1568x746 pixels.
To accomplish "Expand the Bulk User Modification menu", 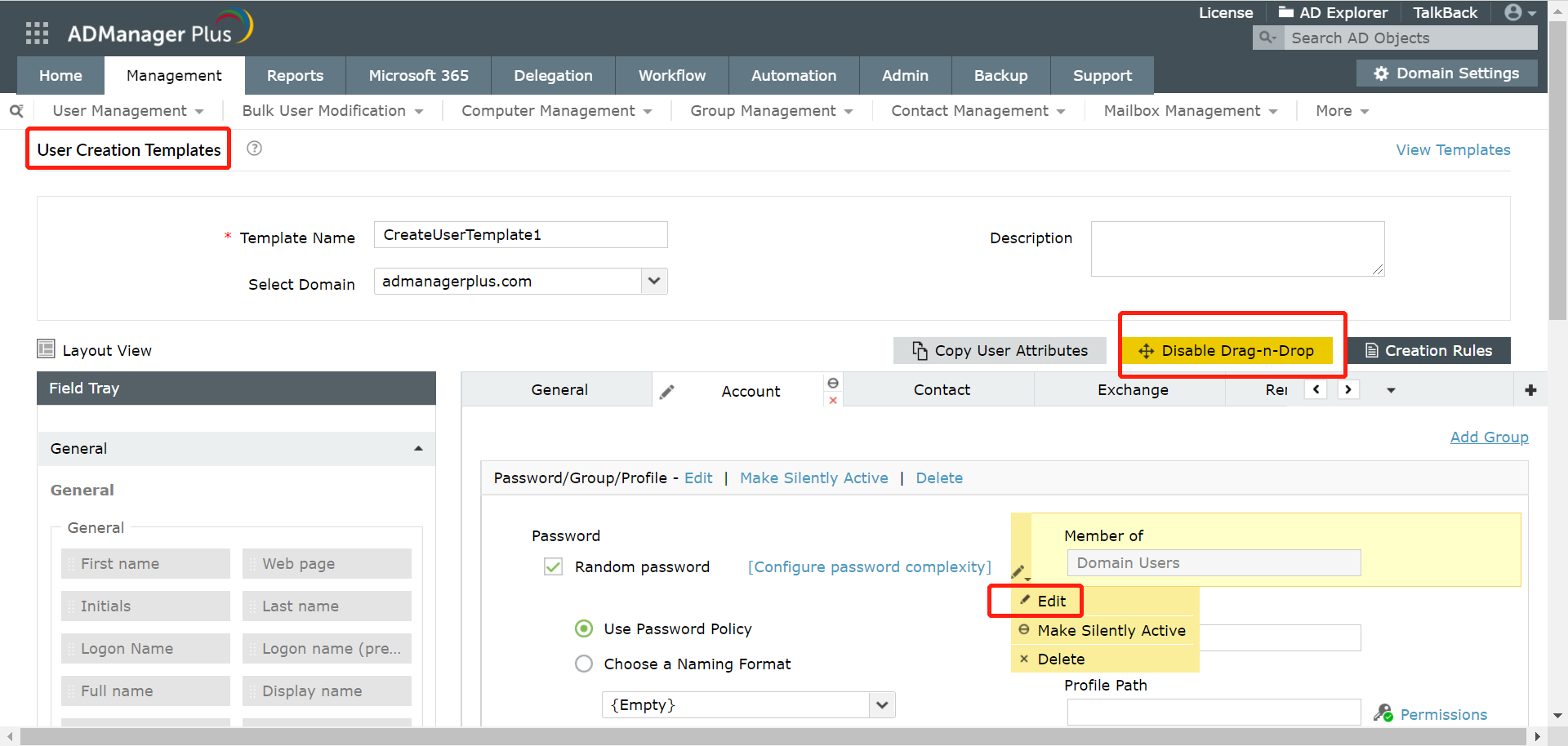I will 332,110.
